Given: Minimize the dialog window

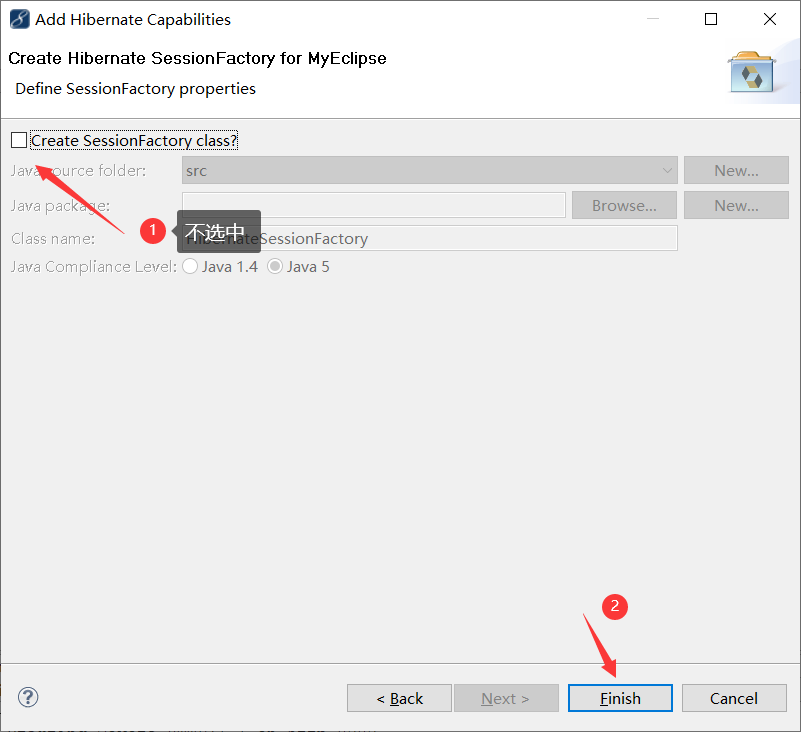Looking at the screenshot, I should pyautogui.click(x=653, y=19).
